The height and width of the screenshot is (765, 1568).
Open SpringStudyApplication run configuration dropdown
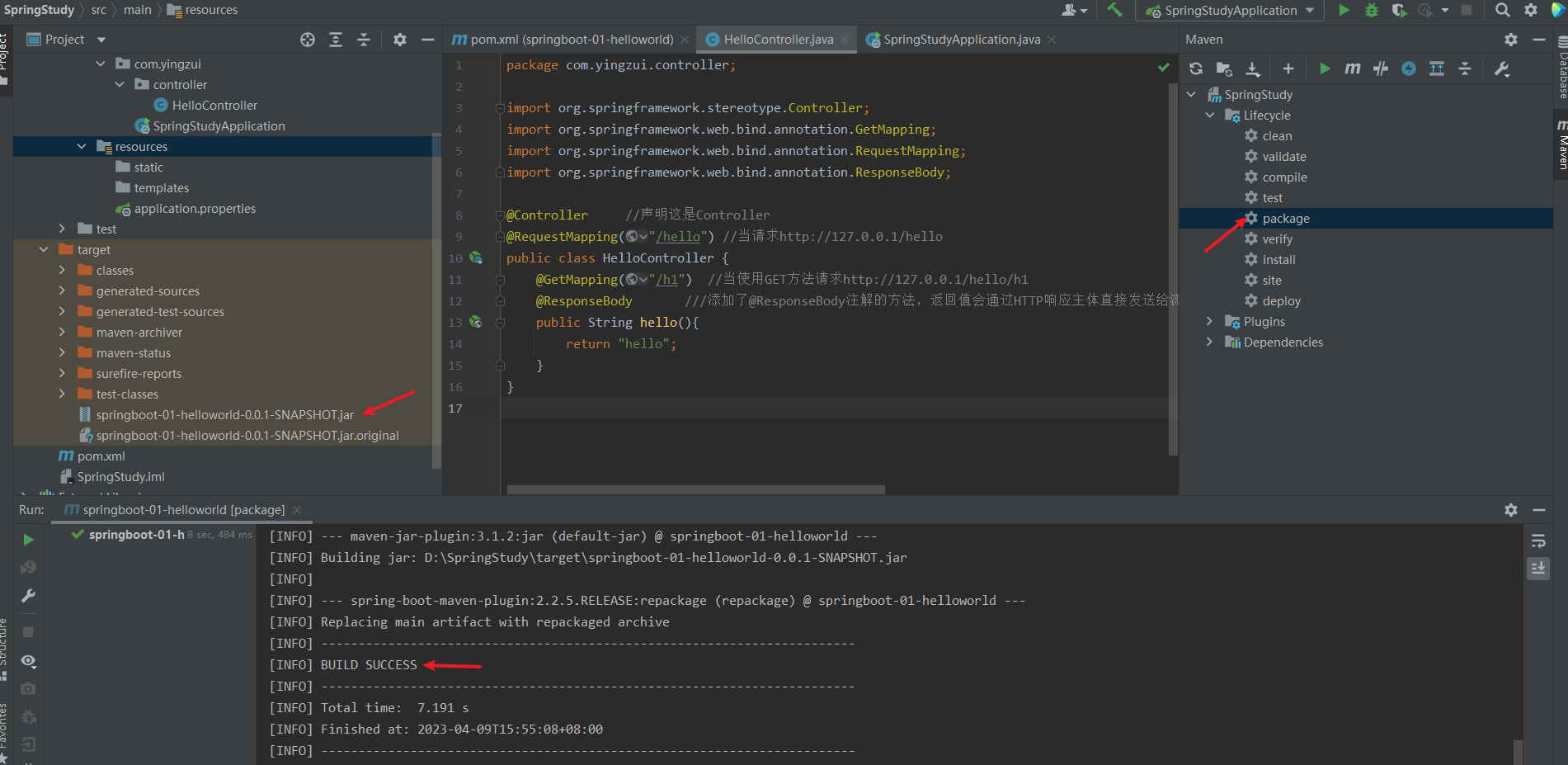(x=1229, y=11)
